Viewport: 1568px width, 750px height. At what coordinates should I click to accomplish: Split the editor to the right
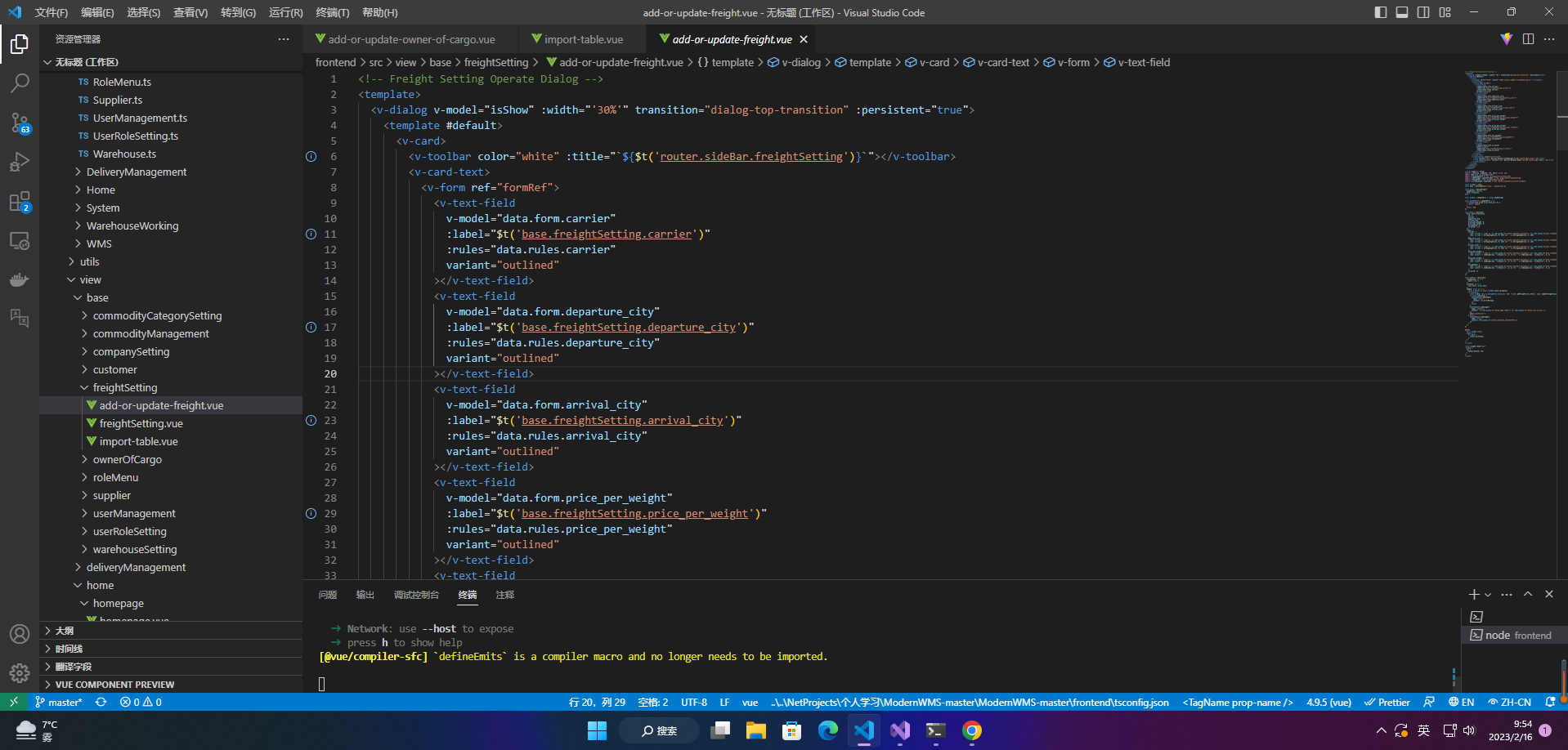(1528, 39)
